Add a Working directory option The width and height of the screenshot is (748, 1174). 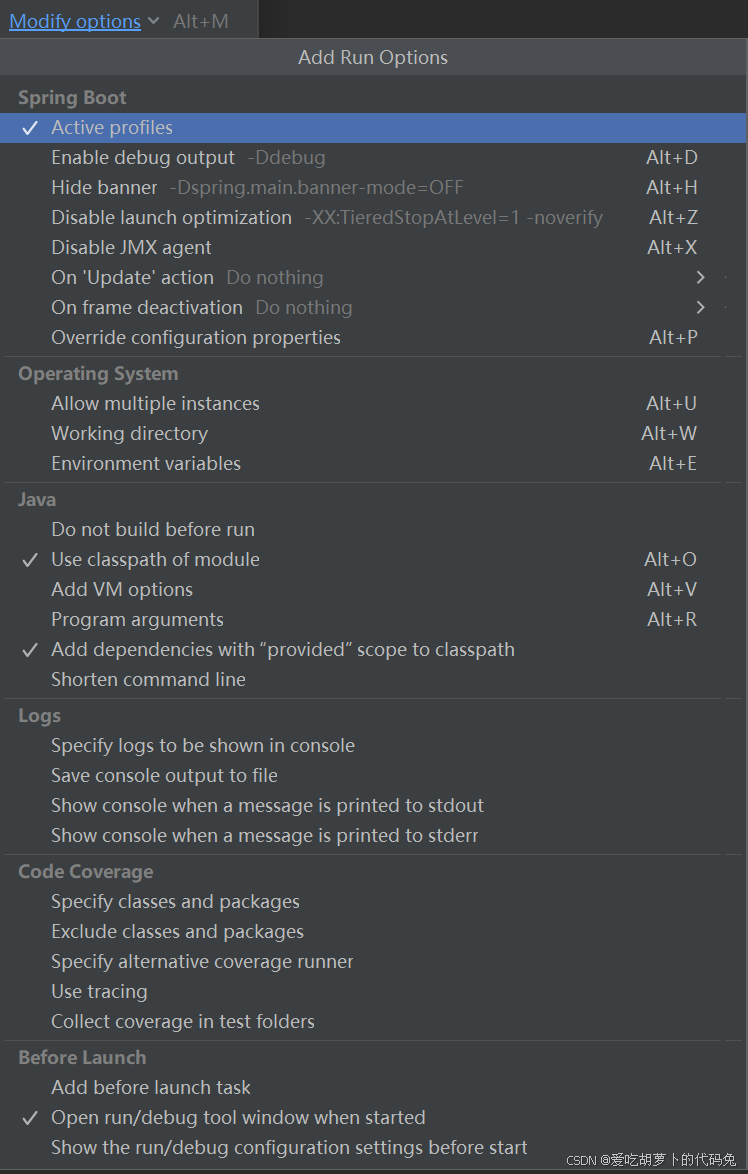129,433
